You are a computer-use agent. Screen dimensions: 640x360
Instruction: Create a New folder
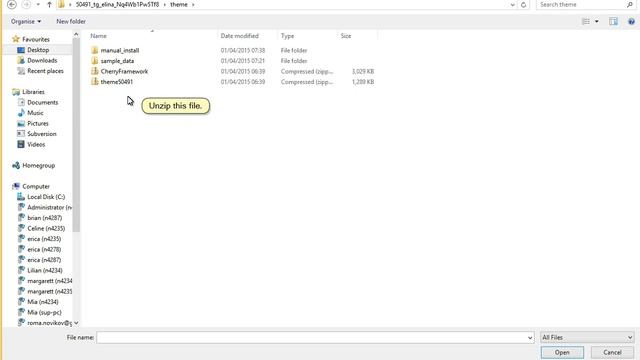click(71, 21)
